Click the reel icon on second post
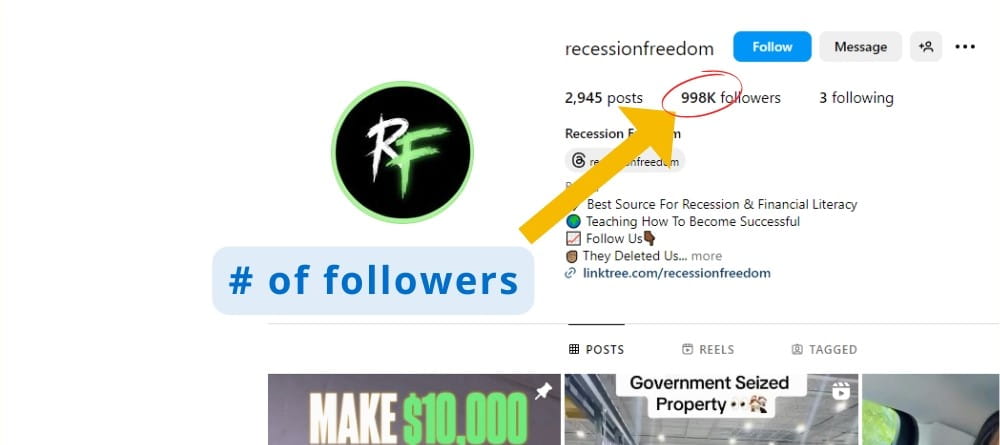This screenshot has height=445, width=1000. [841, 391]
